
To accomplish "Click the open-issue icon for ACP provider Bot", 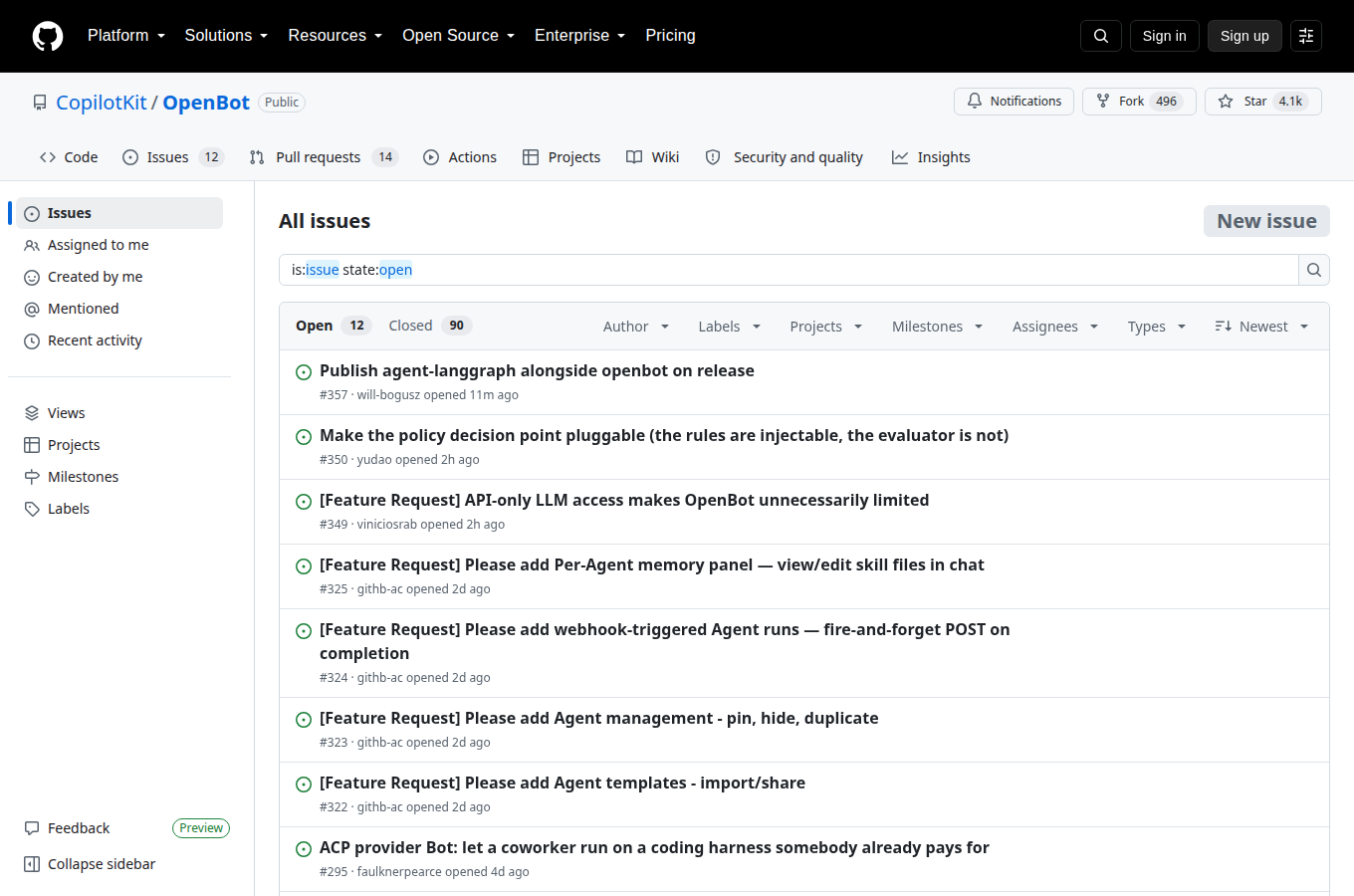I will pos(304,849).
